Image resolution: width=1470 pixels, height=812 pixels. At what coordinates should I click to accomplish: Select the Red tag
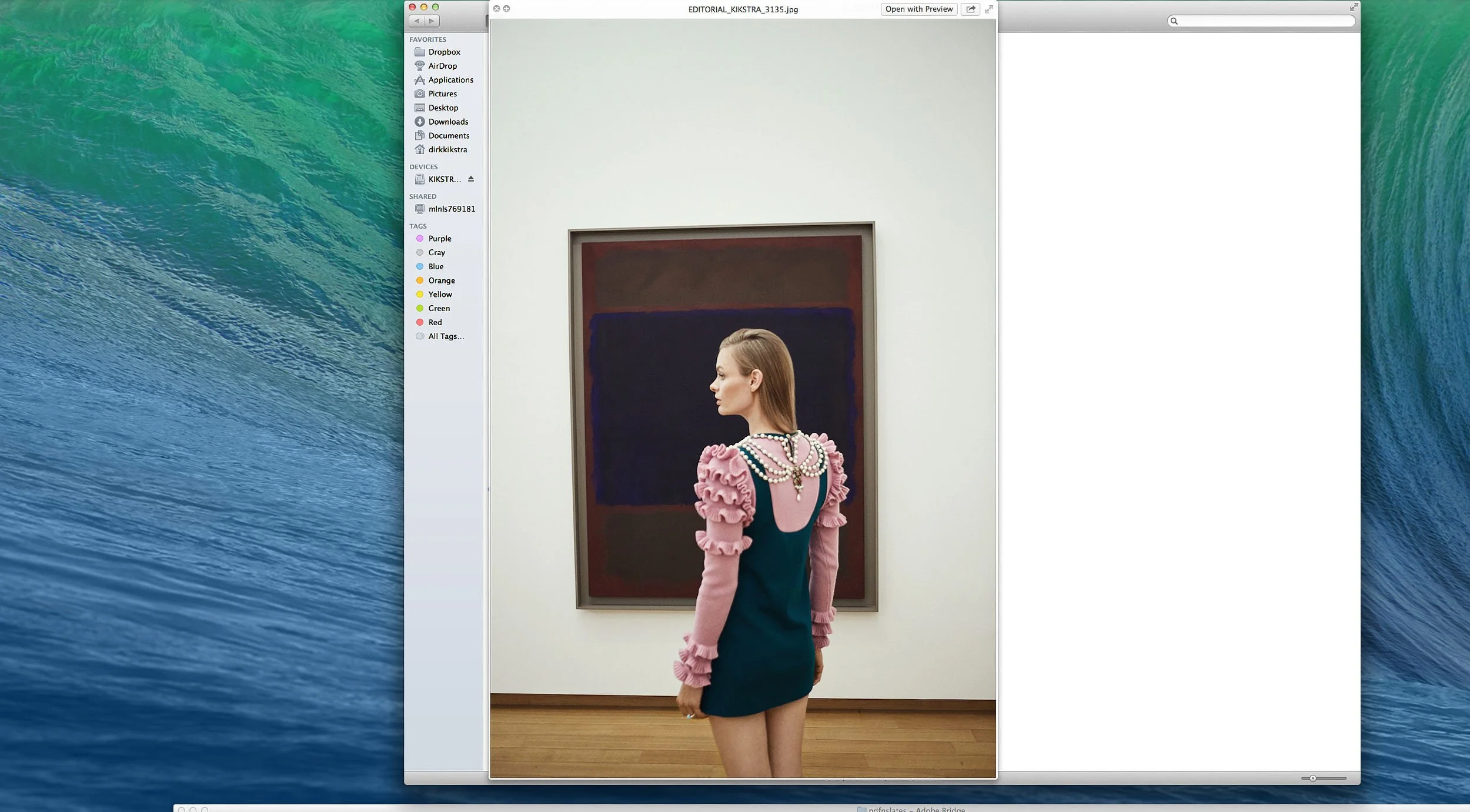point(435,322)
